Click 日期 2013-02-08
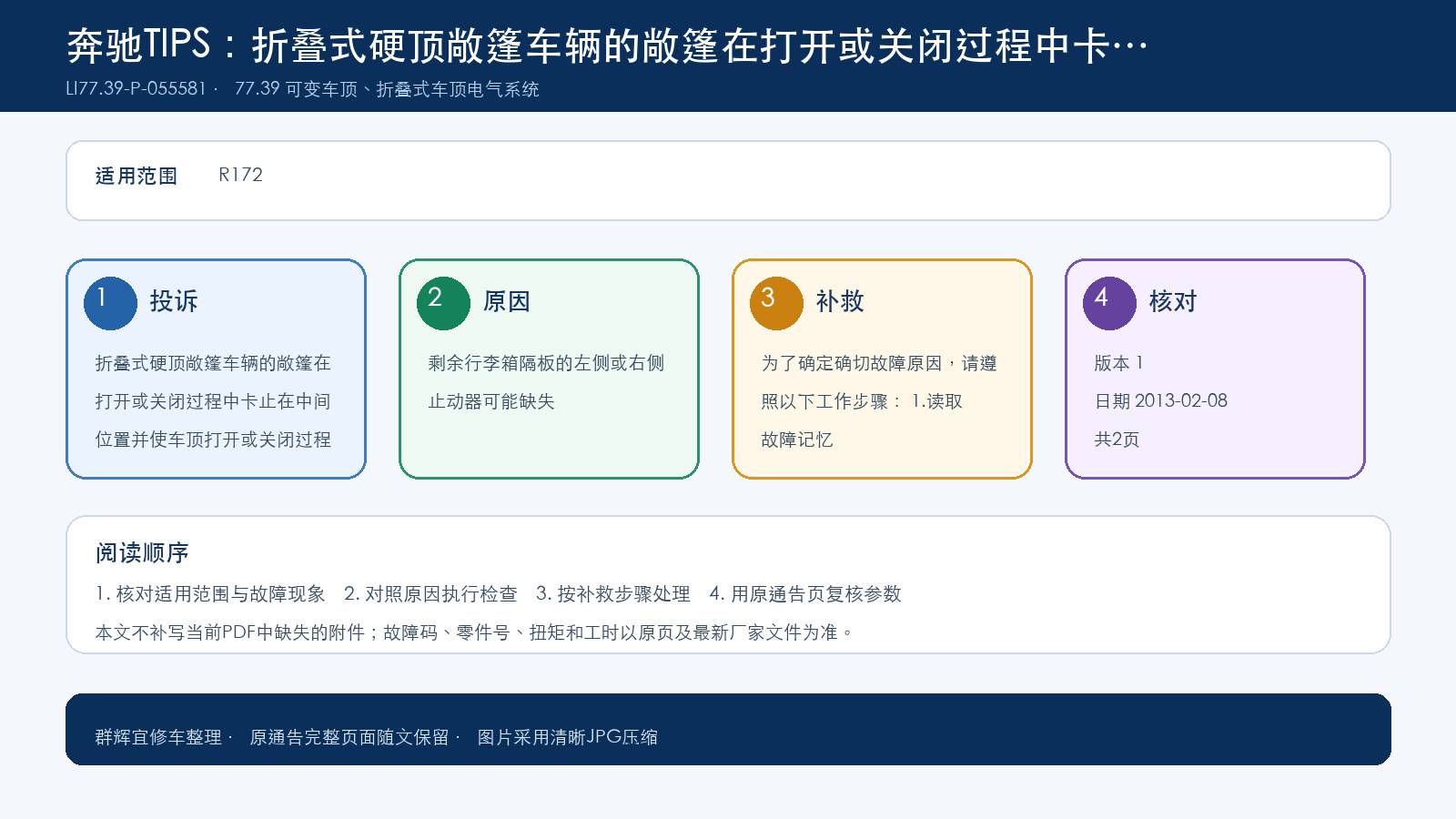Image resolution: width=1456 pixels, height=819 pixels. [1161, 400]
